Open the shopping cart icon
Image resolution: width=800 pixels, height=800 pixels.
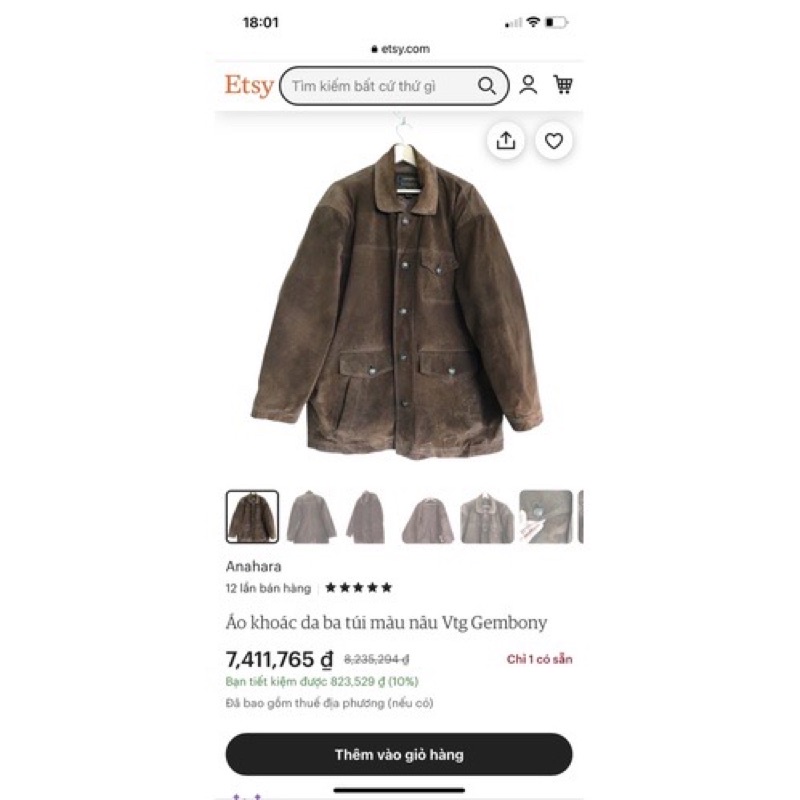click(563, 85)
